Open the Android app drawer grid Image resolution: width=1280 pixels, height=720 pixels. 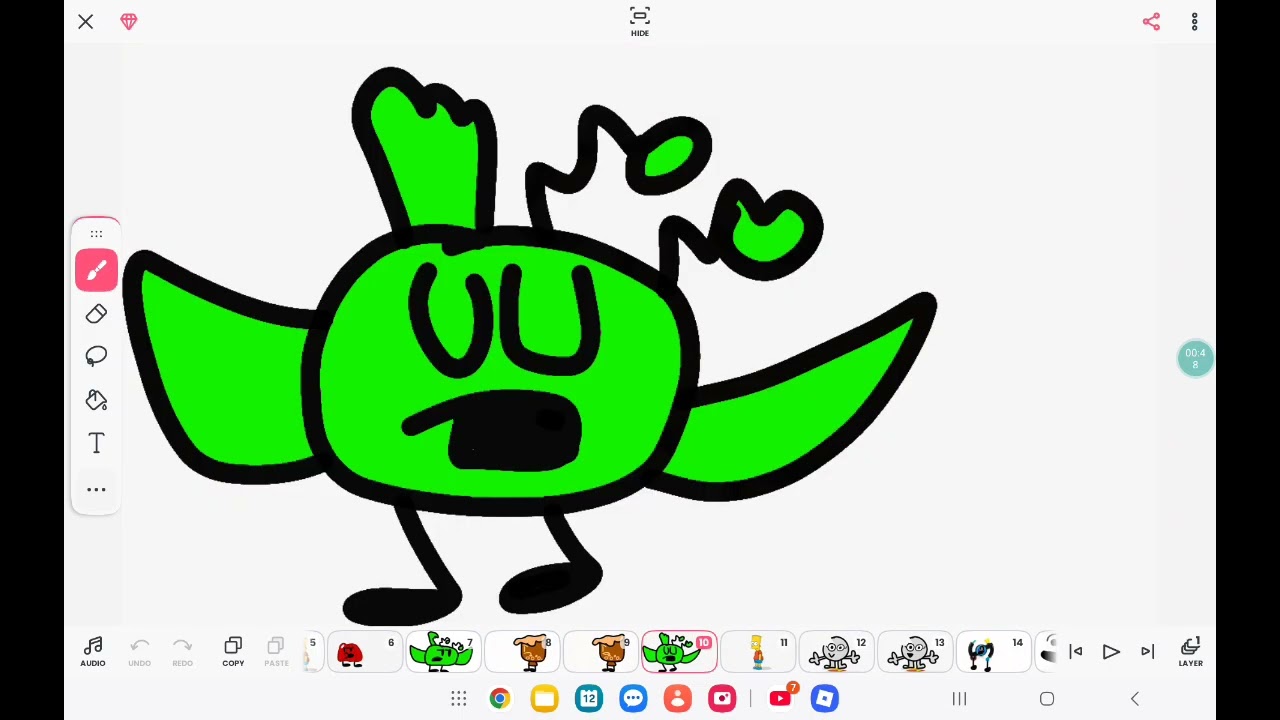(458, 698)
